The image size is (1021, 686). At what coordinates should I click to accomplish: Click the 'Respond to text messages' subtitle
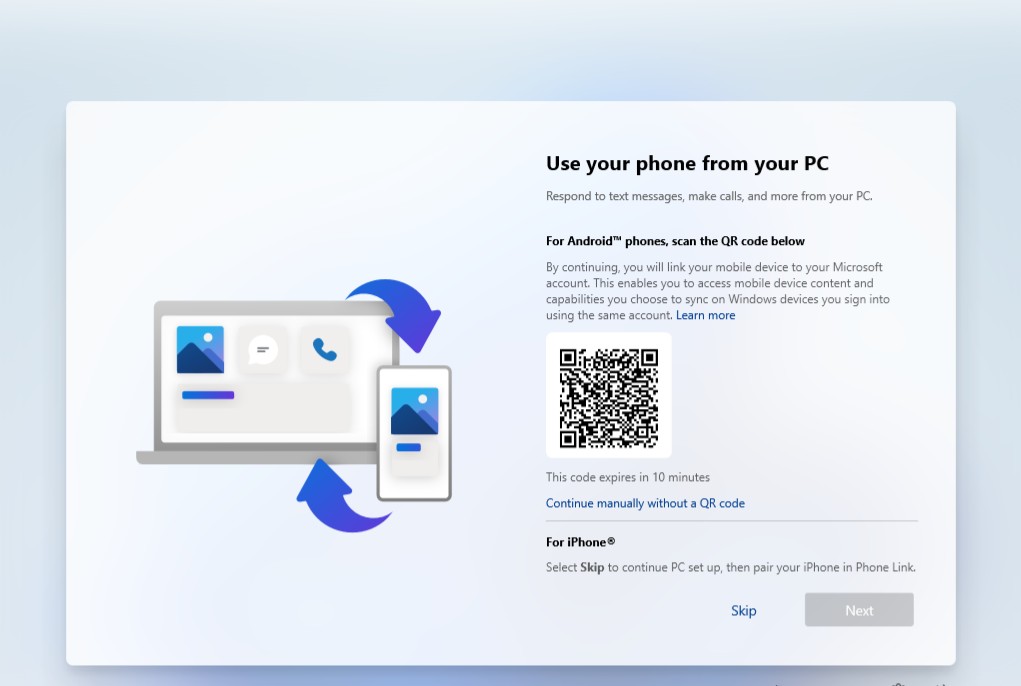709,196
